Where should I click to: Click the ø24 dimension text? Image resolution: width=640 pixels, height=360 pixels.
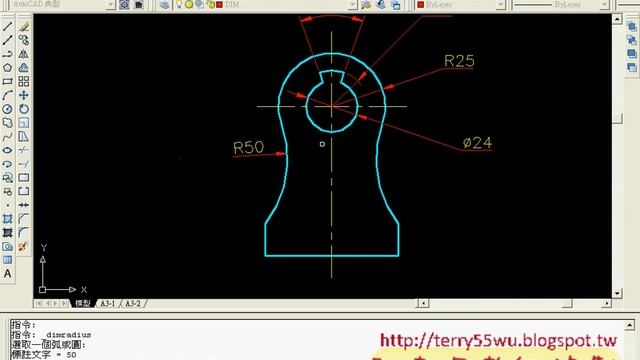coord(478,143)
